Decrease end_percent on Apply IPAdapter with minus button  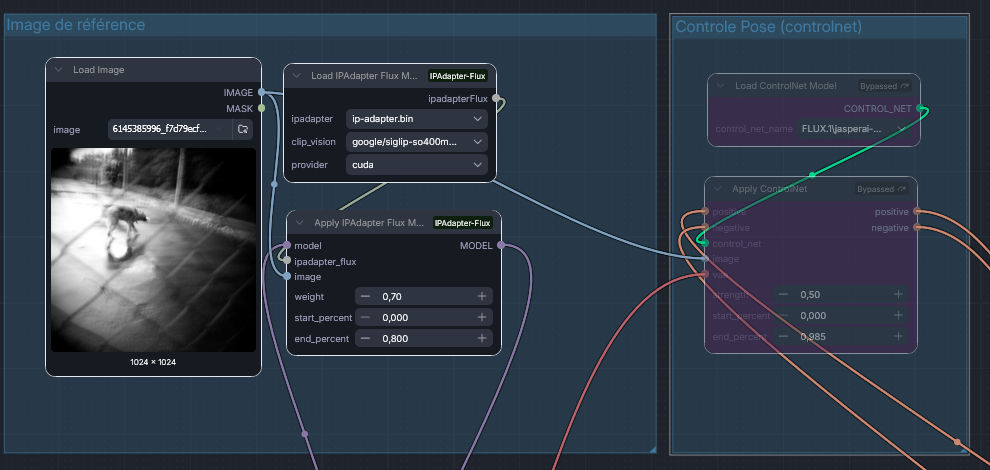point(365,339)
